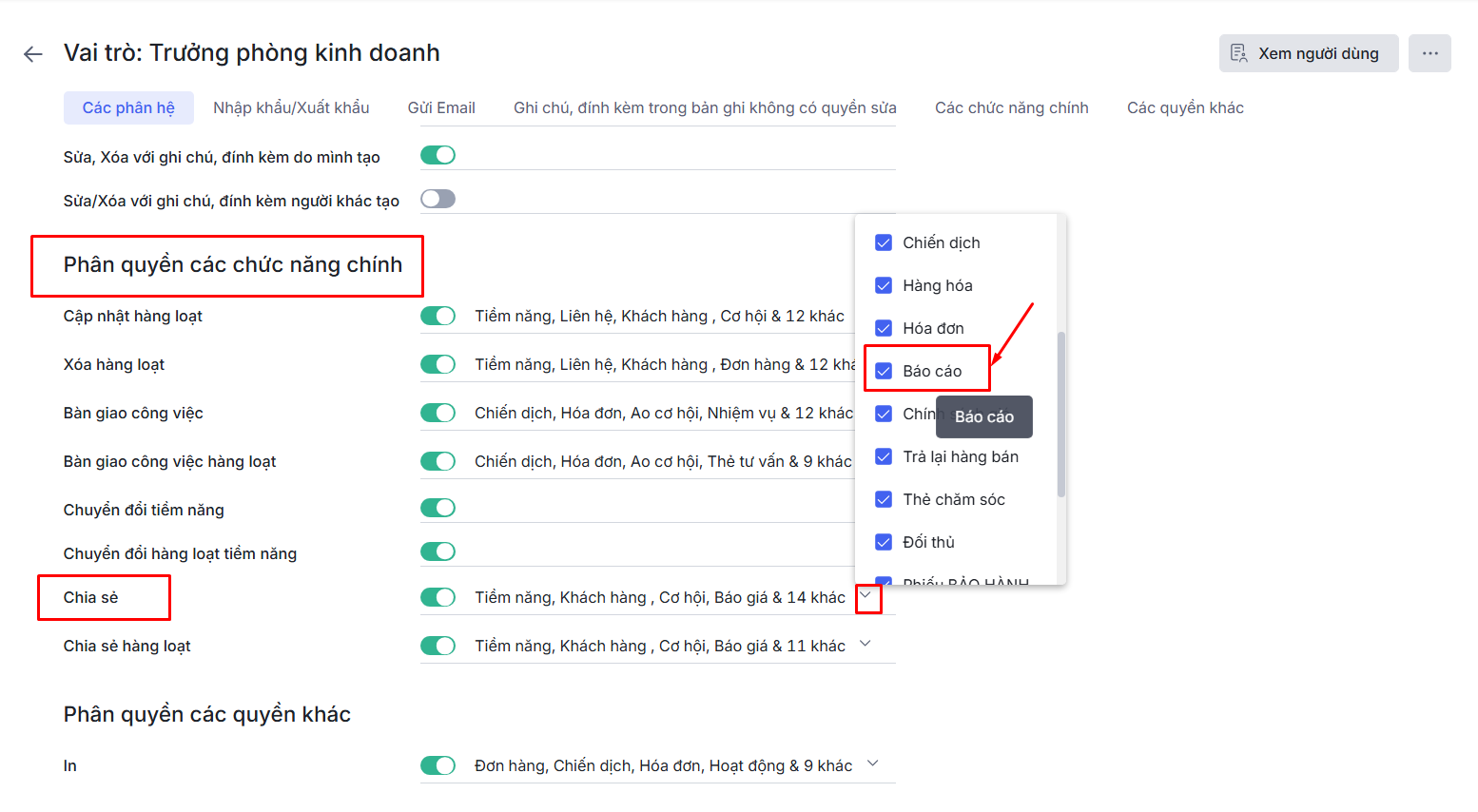
Task: Disable the Cập nhật hàng loạt toggle
Action: pyautogui.click(x=438, y=316)
